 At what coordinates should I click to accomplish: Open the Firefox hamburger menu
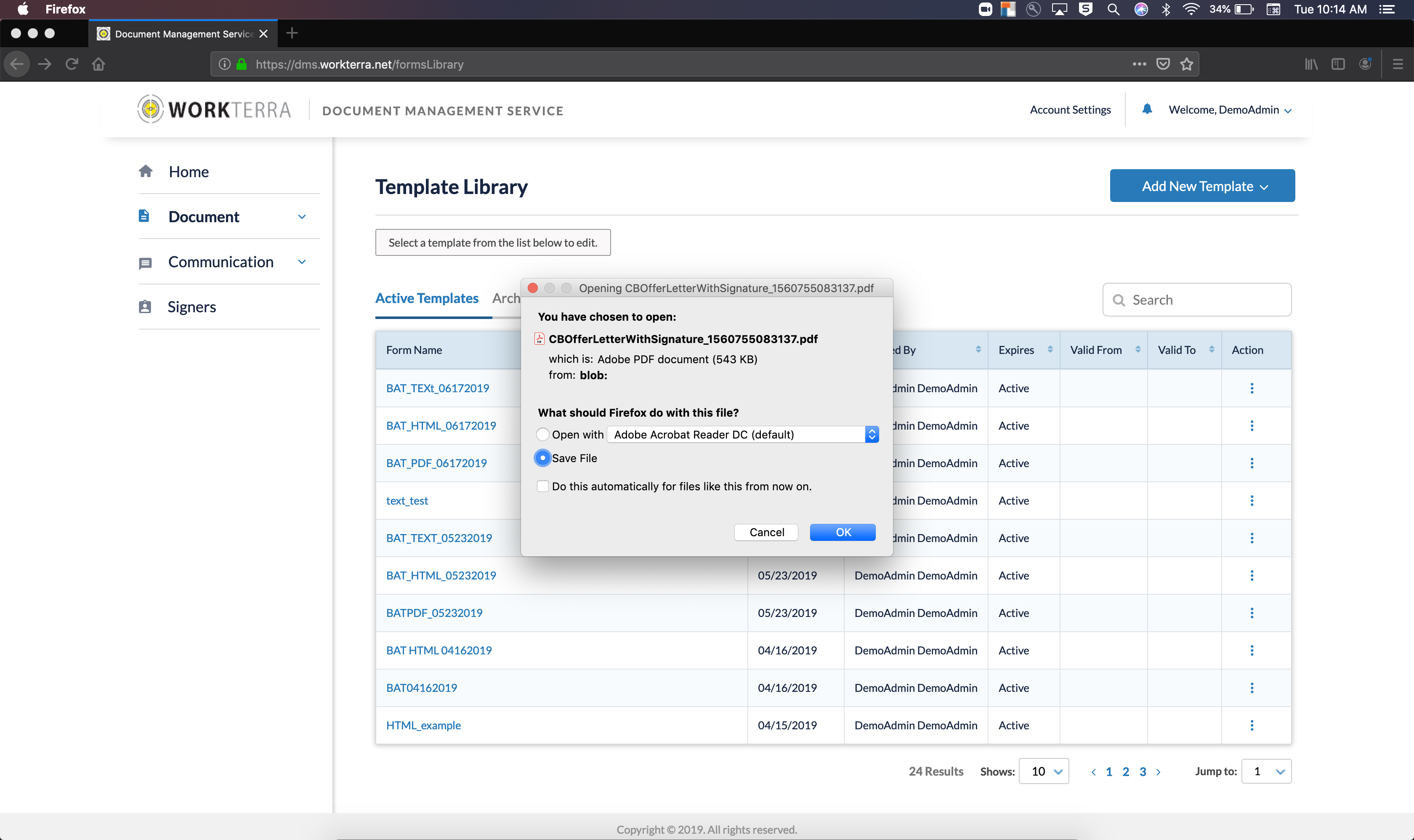1398,64
